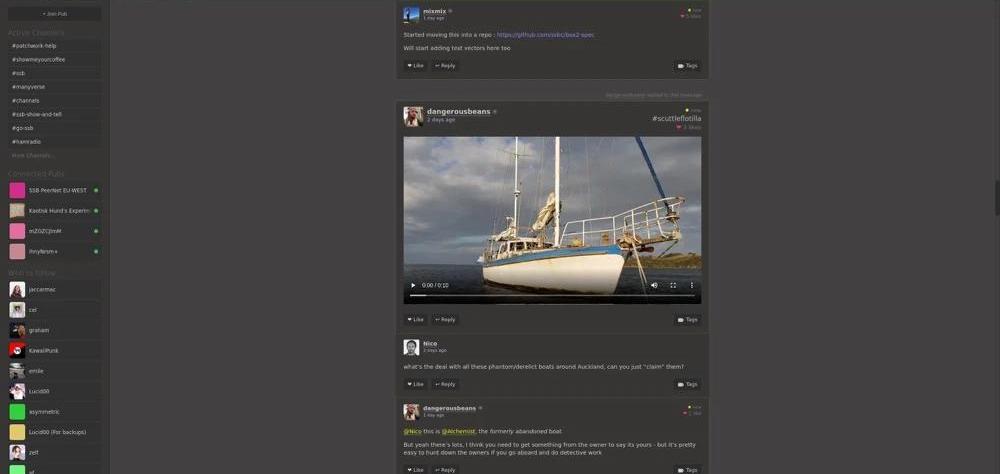1000x474 pixels.
Task: Like the dangerousbeans sailboat video post
Action: (x=415, y=320)
